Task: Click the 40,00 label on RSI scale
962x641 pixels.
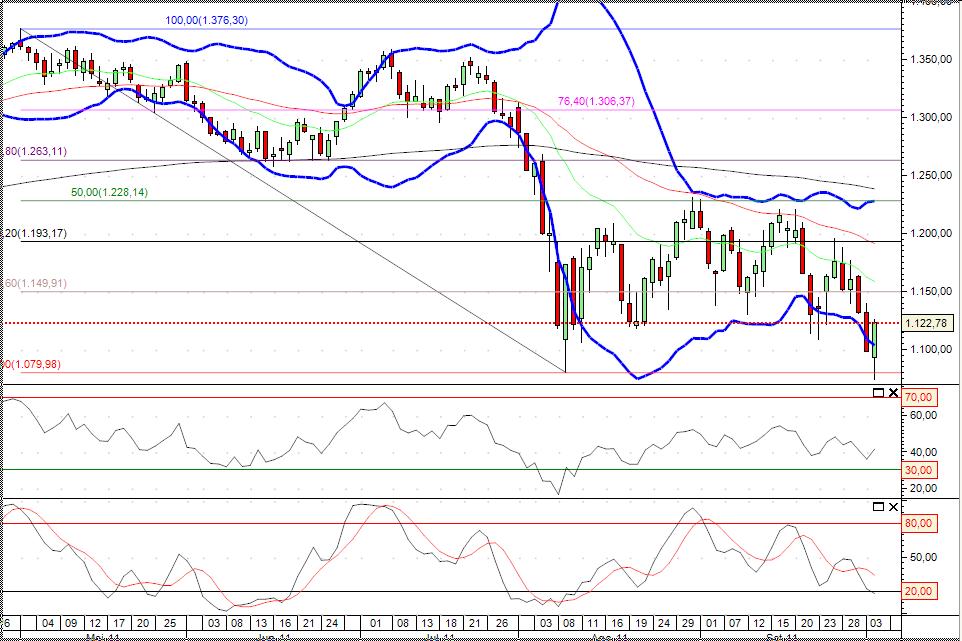Action: click(923, 452)
